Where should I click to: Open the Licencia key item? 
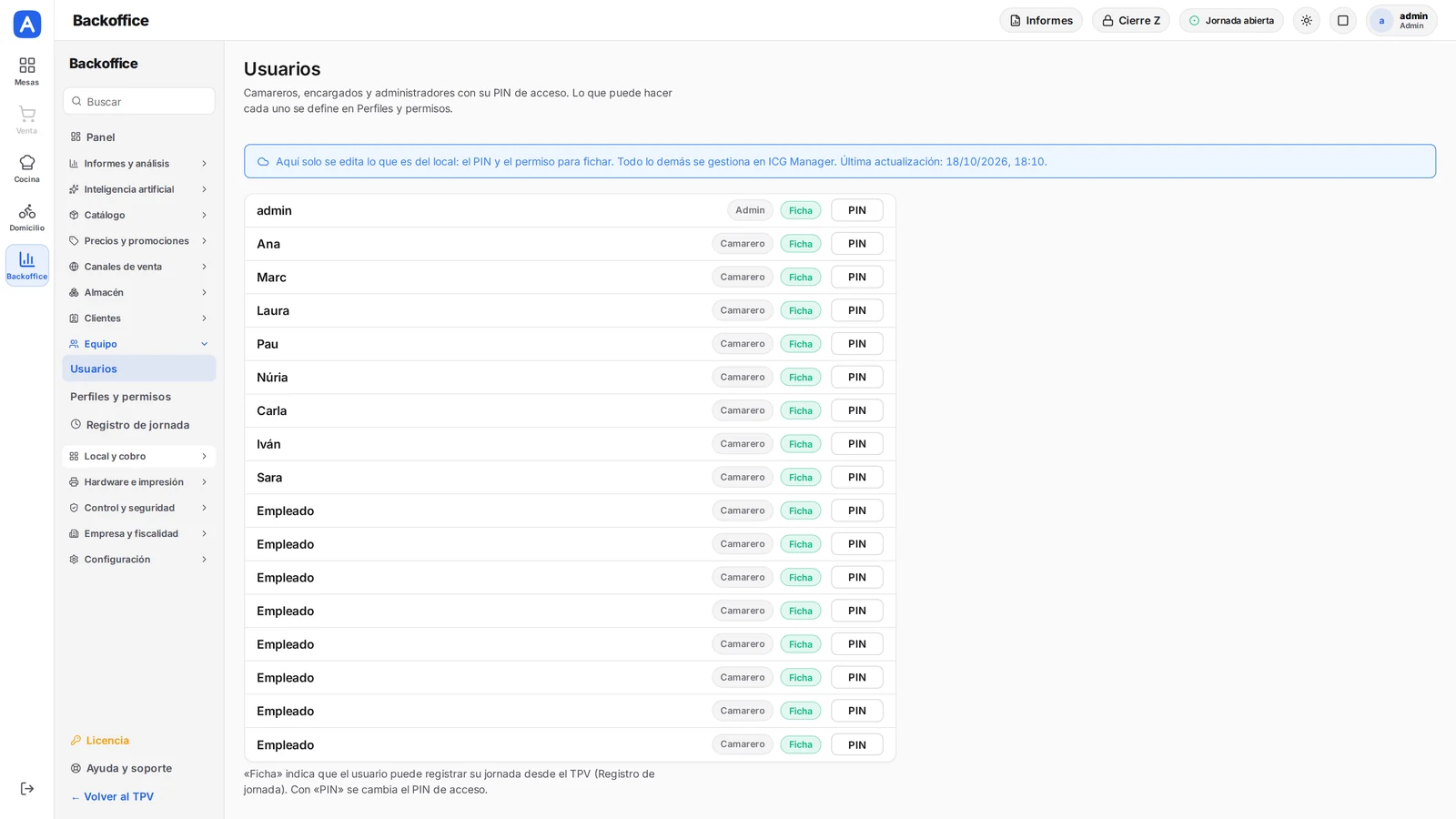click(139, 741)
